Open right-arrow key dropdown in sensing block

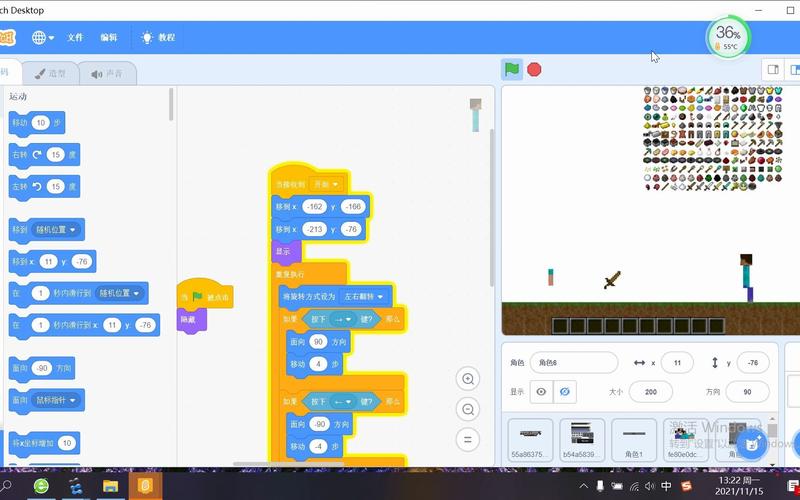pos(342,319)
